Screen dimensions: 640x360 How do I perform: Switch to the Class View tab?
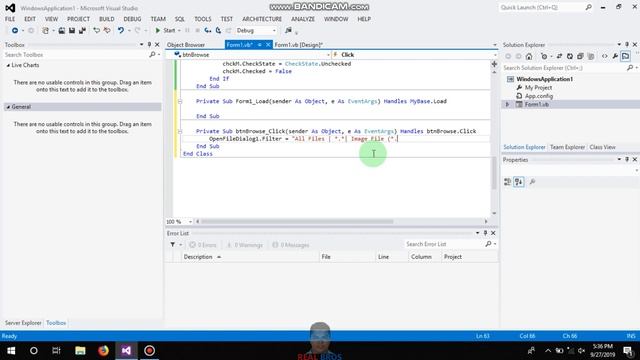602,147
